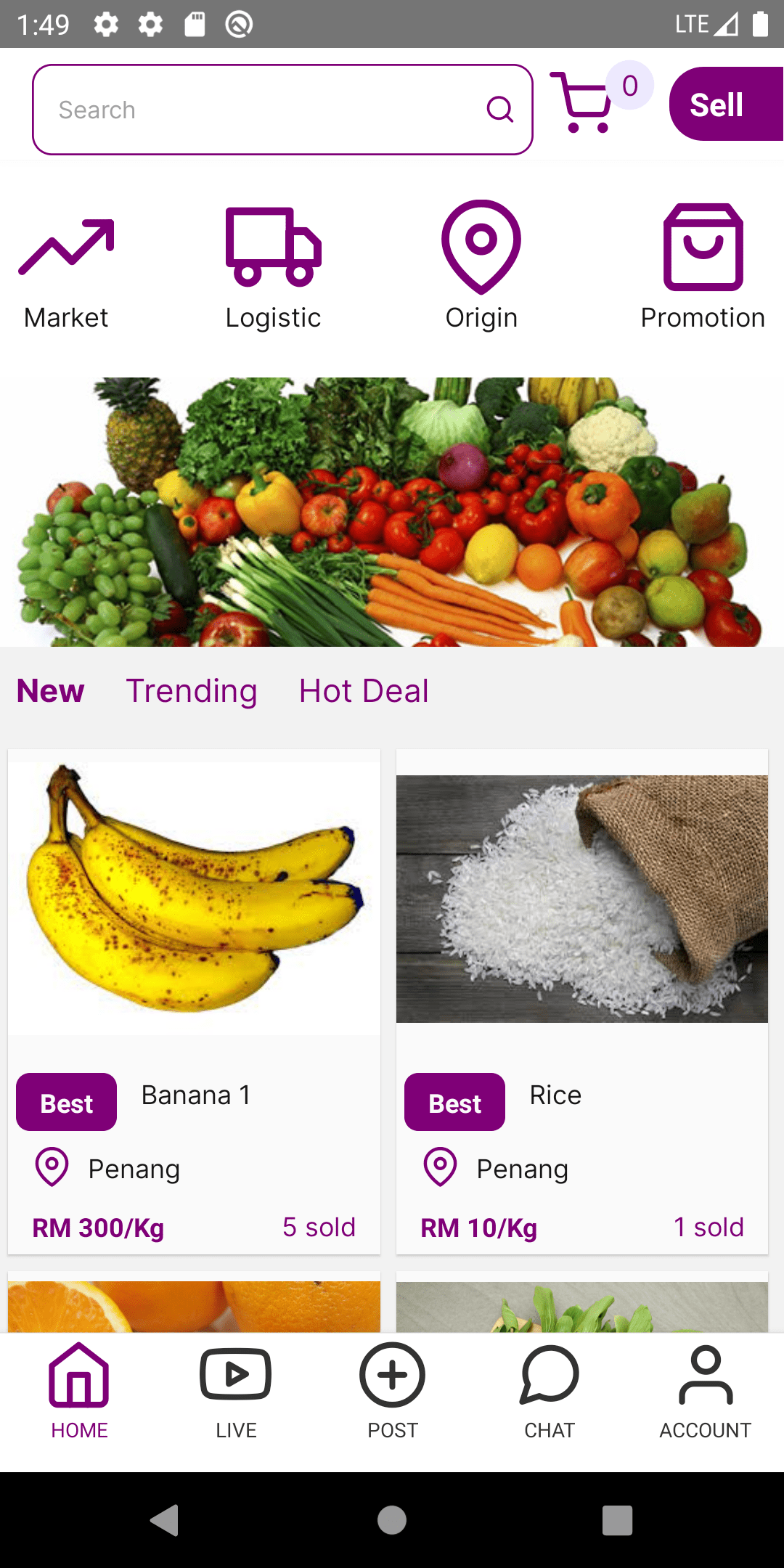Tap the Android back navigation button

click(165, 1520)
